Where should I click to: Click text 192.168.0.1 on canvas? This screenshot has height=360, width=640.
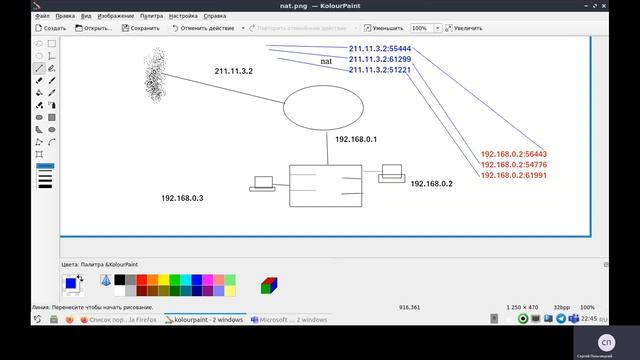[356, 139]
